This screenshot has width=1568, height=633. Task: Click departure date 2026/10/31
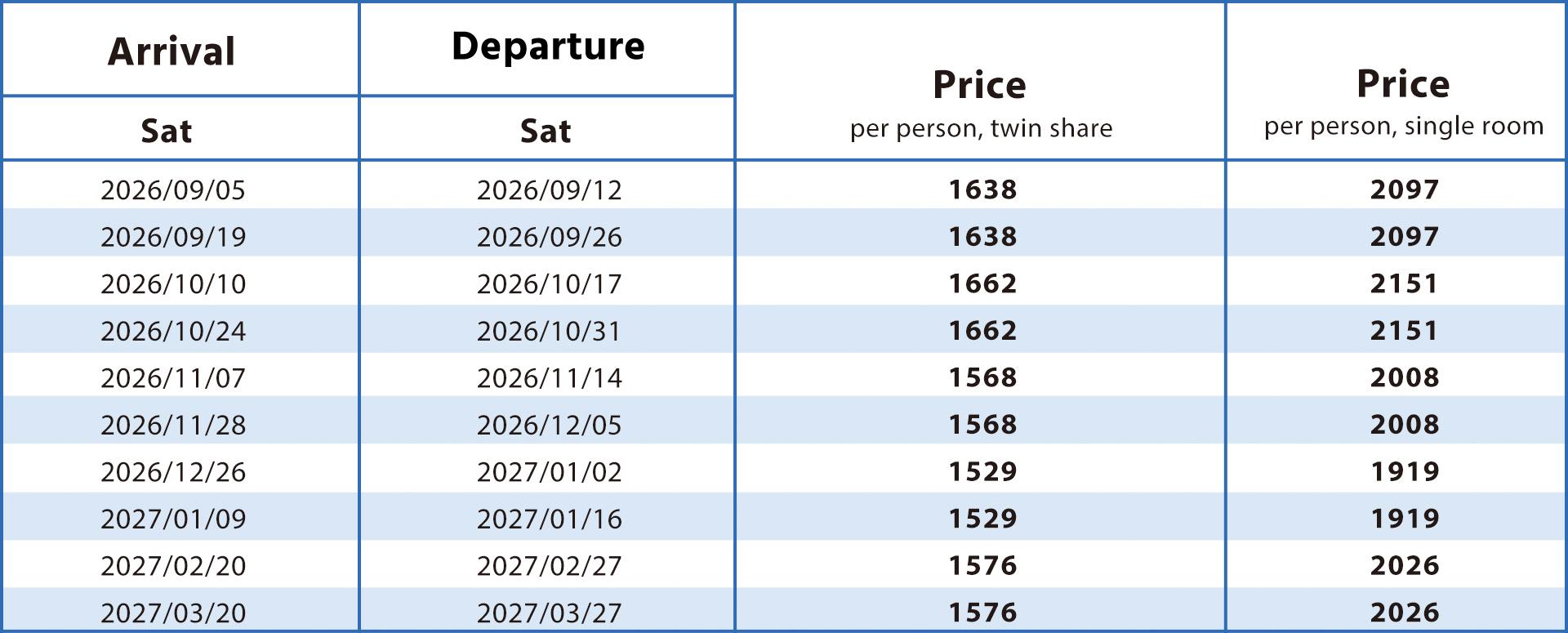[x=549, y=331]
